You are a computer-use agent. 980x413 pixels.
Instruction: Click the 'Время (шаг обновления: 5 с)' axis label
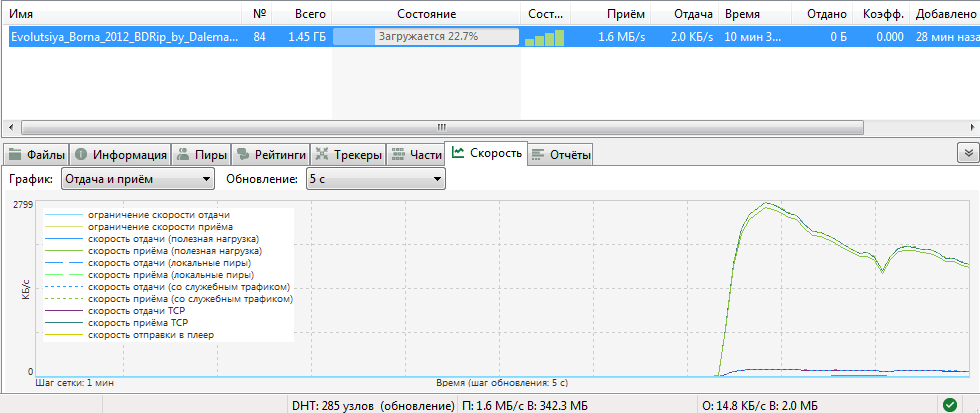(502, 382)
